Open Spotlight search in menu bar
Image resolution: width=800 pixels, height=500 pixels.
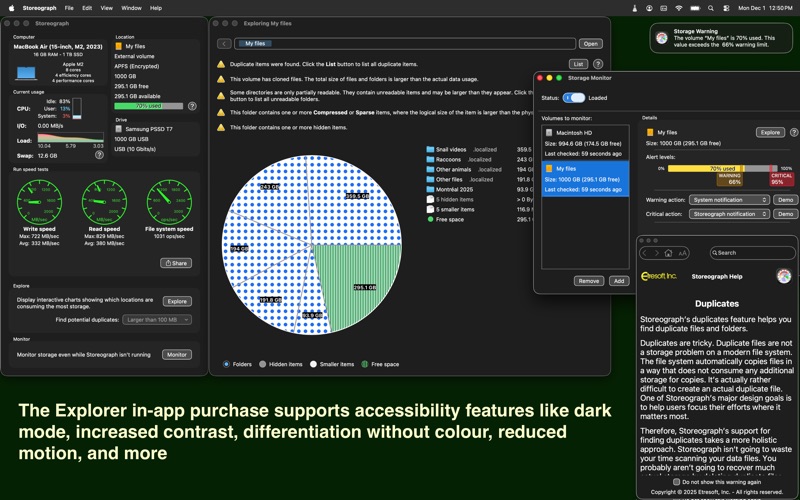710,8
